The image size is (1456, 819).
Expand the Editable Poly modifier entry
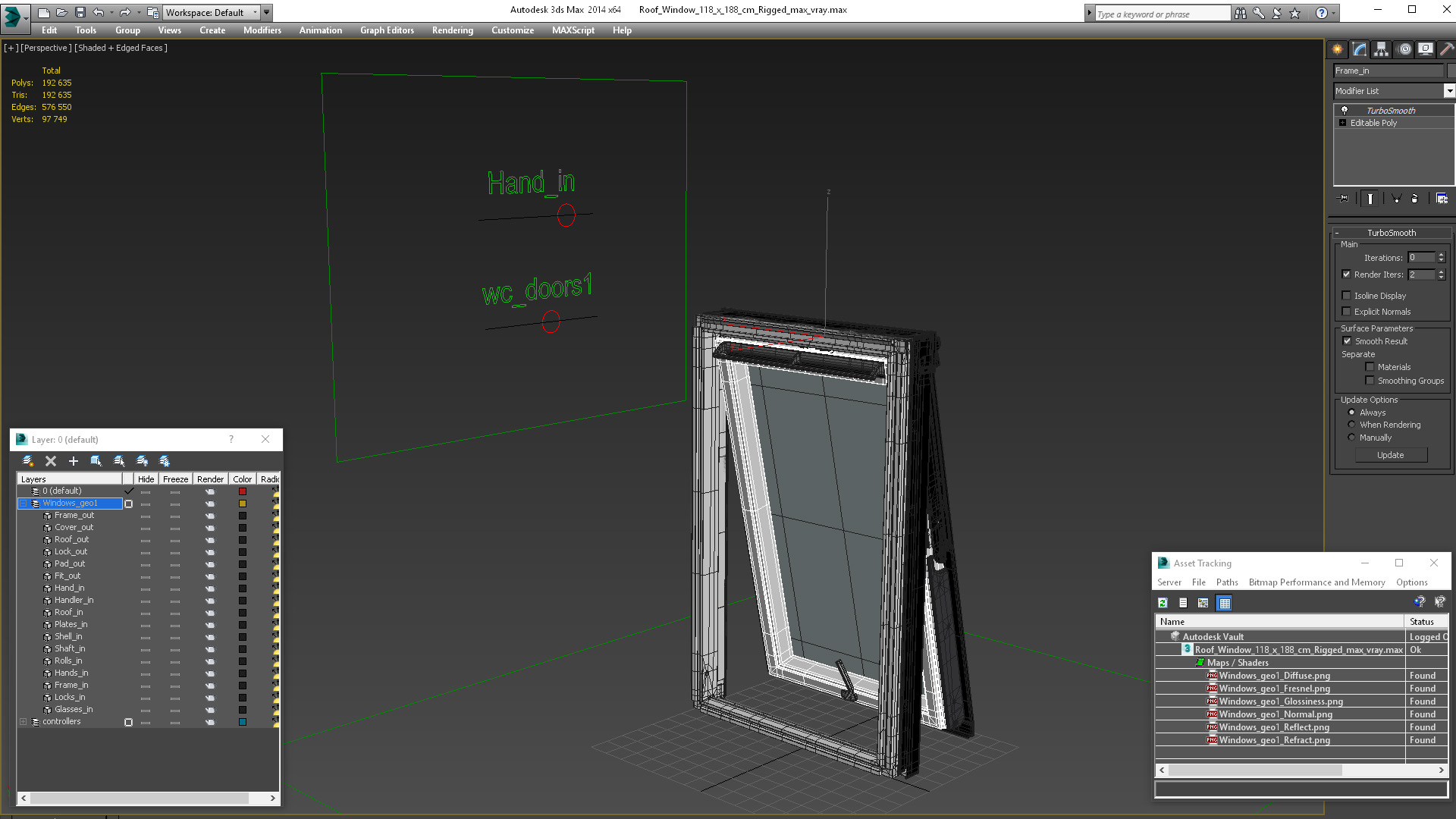coord(1343,123)
